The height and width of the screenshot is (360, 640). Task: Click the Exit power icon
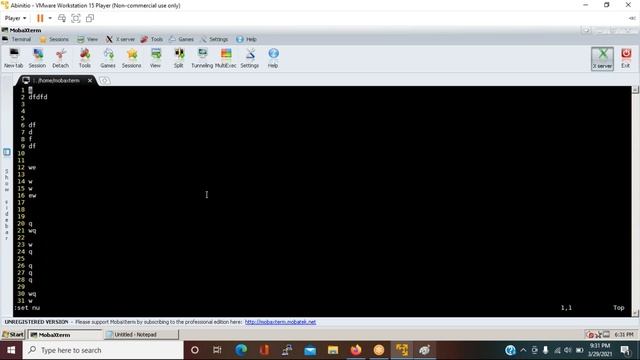coord(626,59)
